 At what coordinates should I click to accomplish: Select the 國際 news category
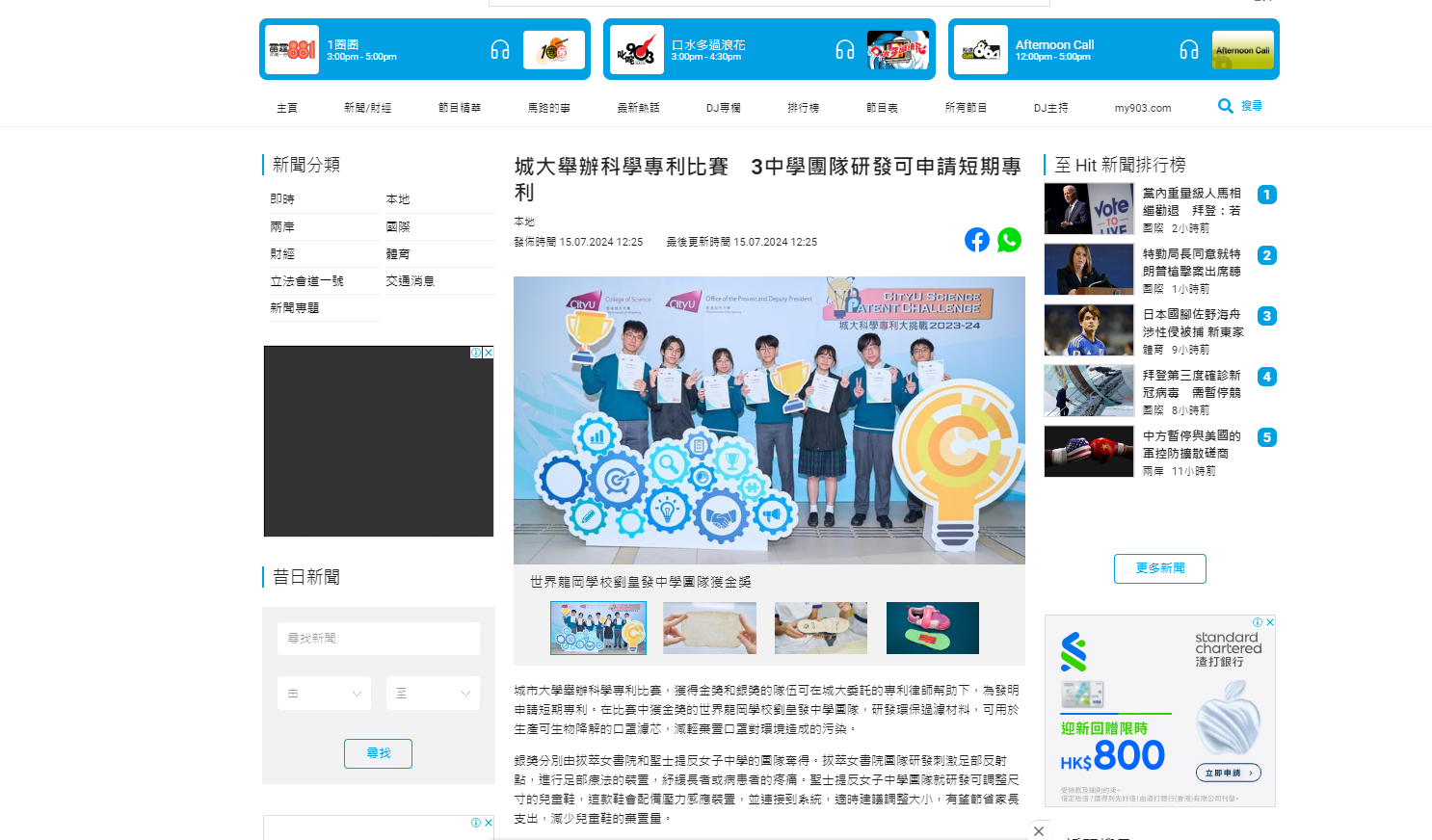[398, 227]
